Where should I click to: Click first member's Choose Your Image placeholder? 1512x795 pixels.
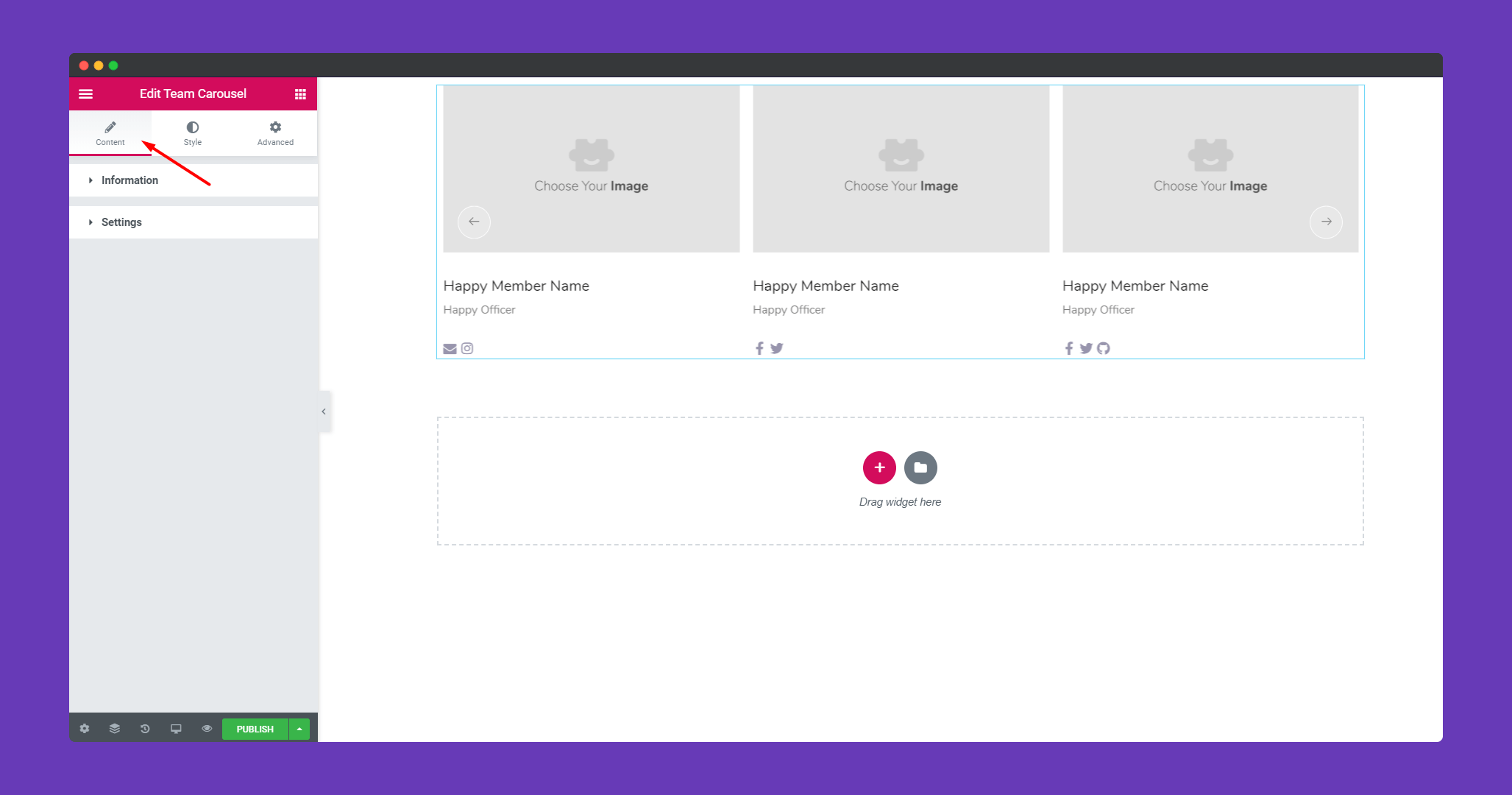click(592, 169)
